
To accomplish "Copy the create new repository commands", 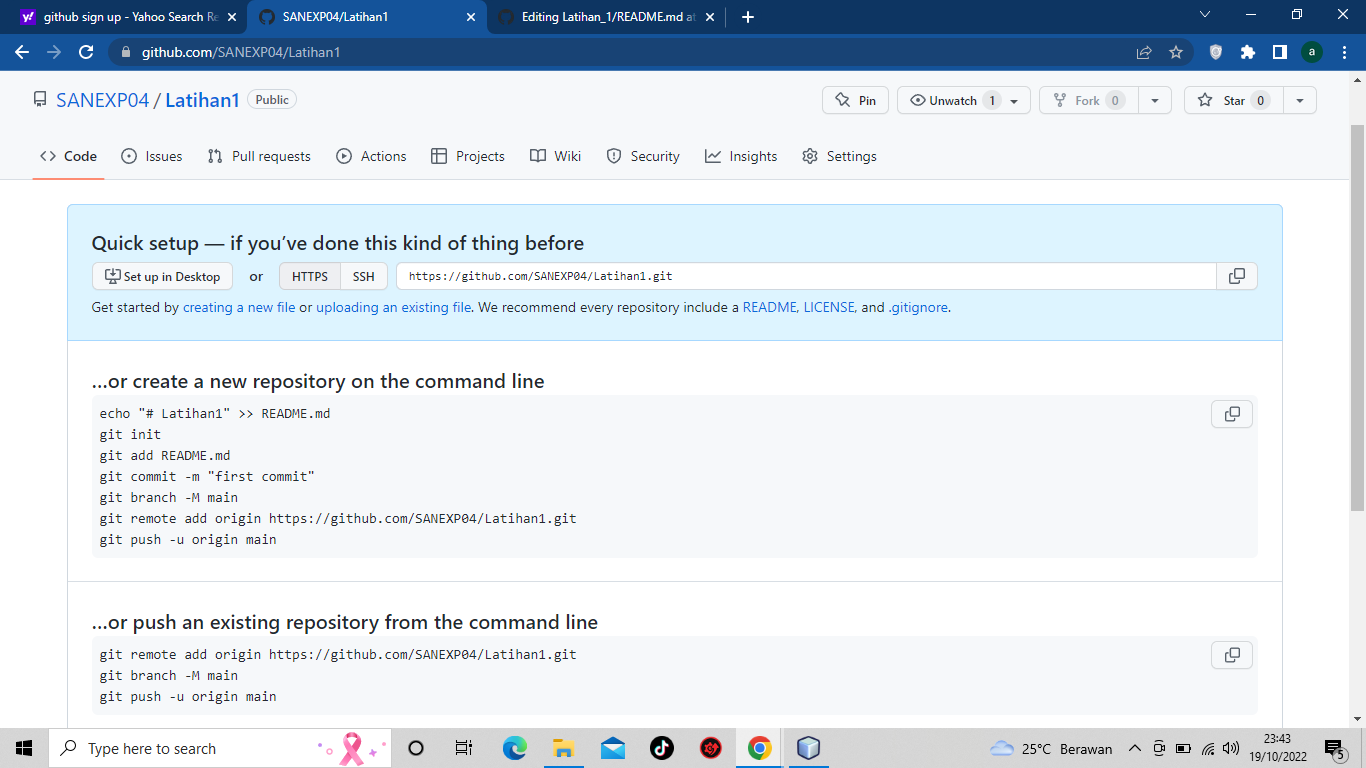I will click(1232, 414).
